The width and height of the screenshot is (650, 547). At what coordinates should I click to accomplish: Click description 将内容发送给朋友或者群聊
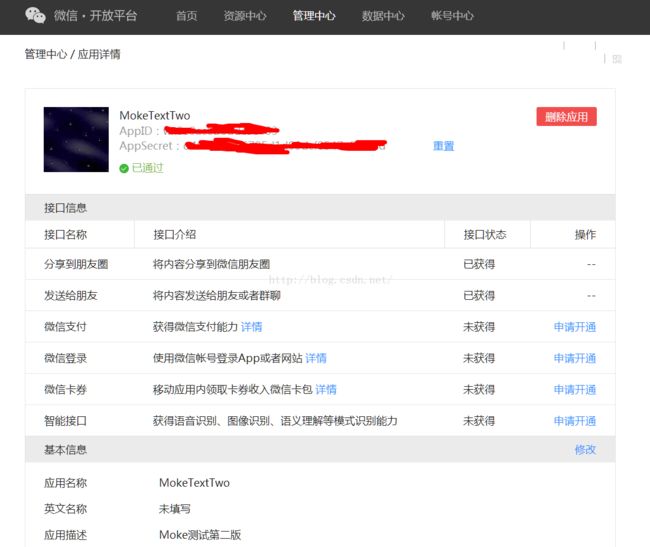216,295
